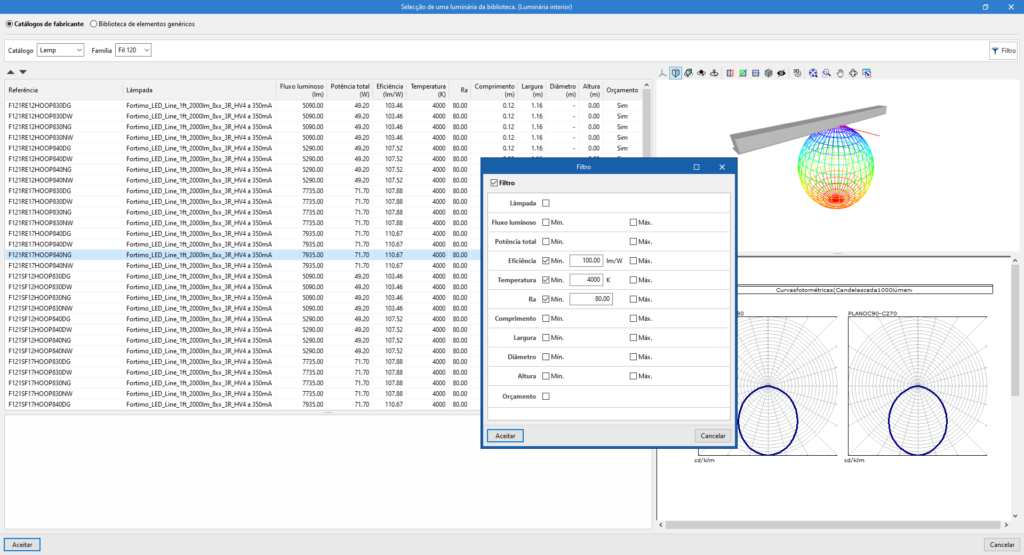Click the Eficiência minimum value field
1024x555 pixels.
point(585,261)
